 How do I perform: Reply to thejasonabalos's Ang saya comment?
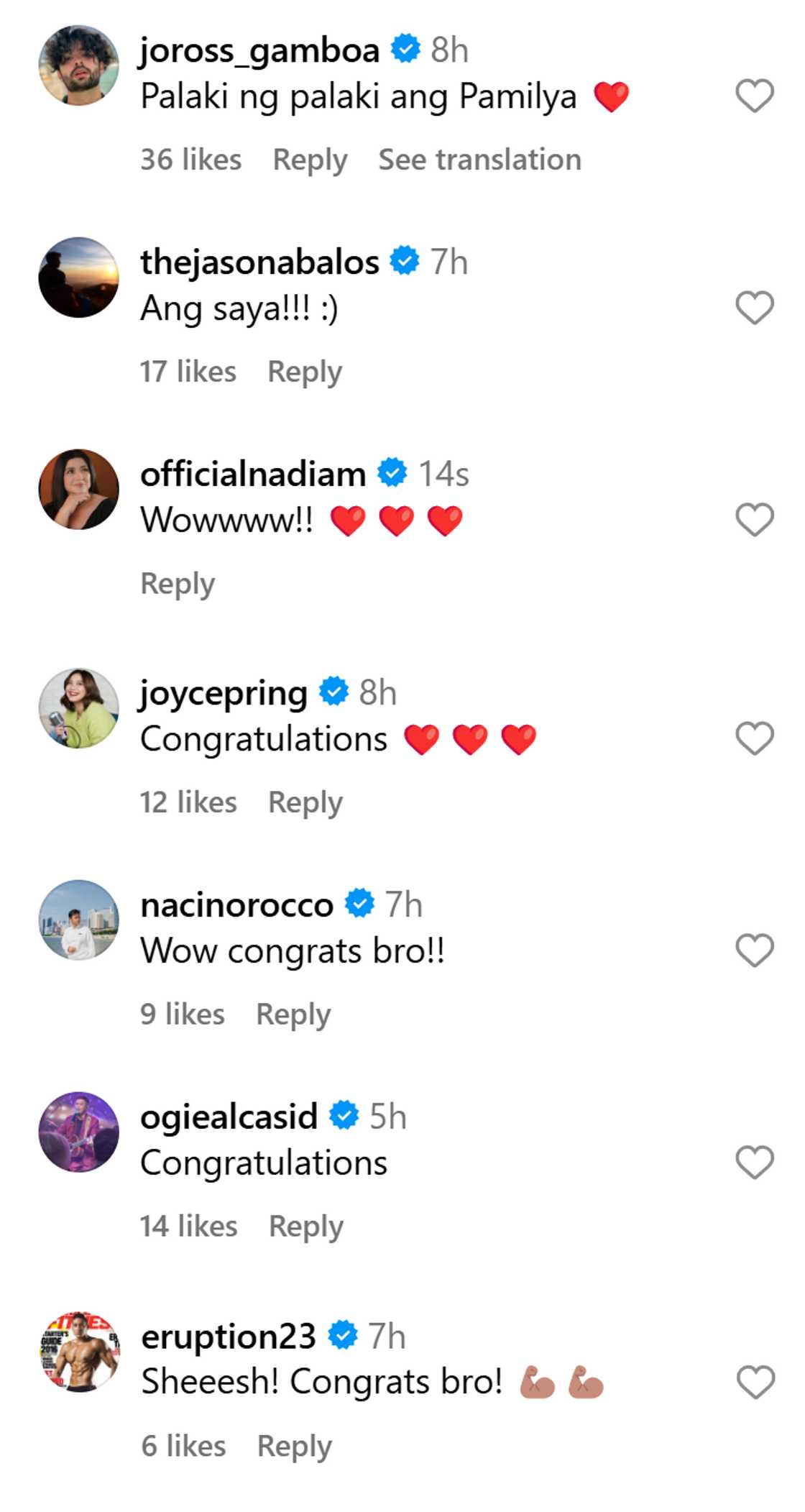pyautogui.click(x=305, y=372)
